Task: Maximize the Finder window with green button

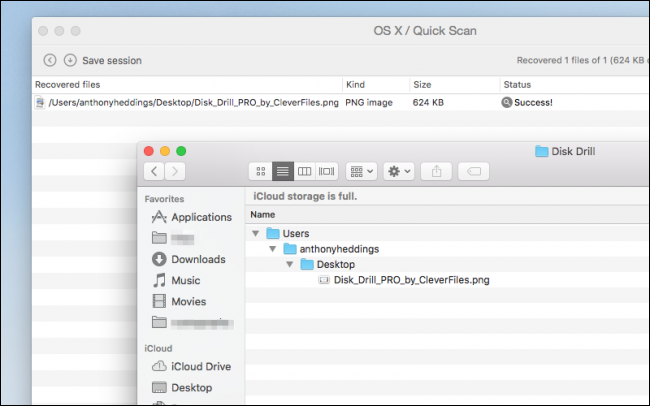Action: pyautogui.click(x=181, y=151)
